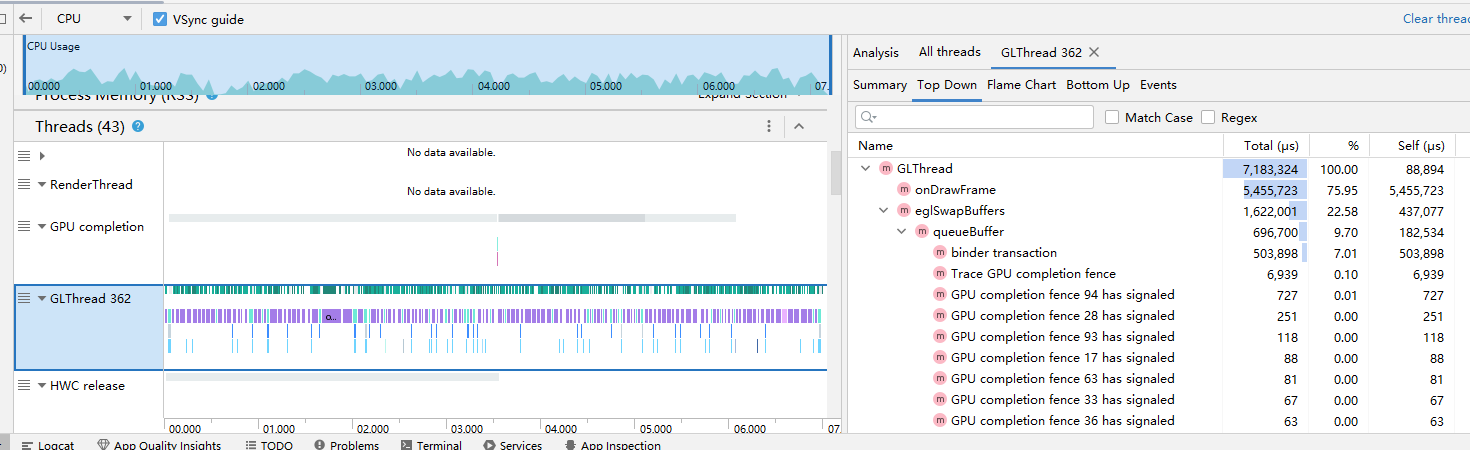Expand the unnamed first thread row

pos(42,156)
